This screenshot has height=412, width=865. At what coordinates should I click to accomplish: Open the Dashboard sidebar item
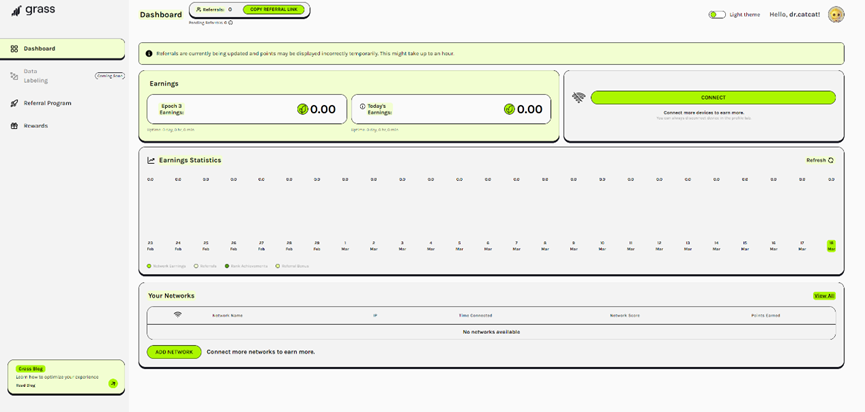click(x=40, y=48)
